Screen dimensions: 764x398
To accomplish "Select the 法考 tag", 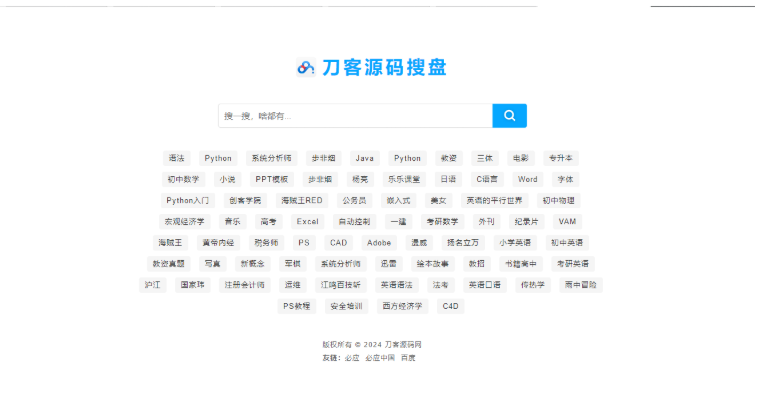I will (440, 285).
